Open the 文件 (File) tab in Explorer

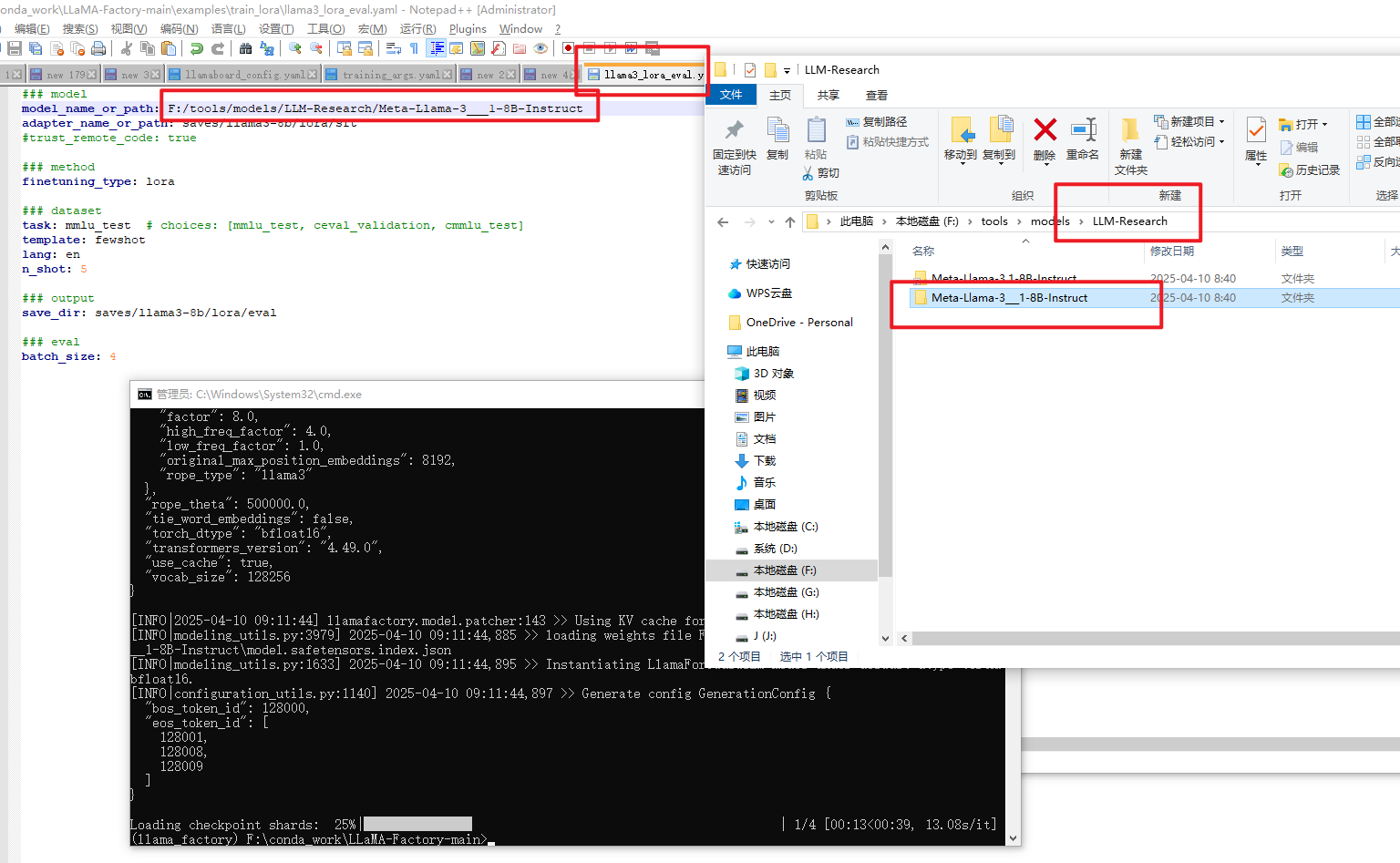[731, 95]
